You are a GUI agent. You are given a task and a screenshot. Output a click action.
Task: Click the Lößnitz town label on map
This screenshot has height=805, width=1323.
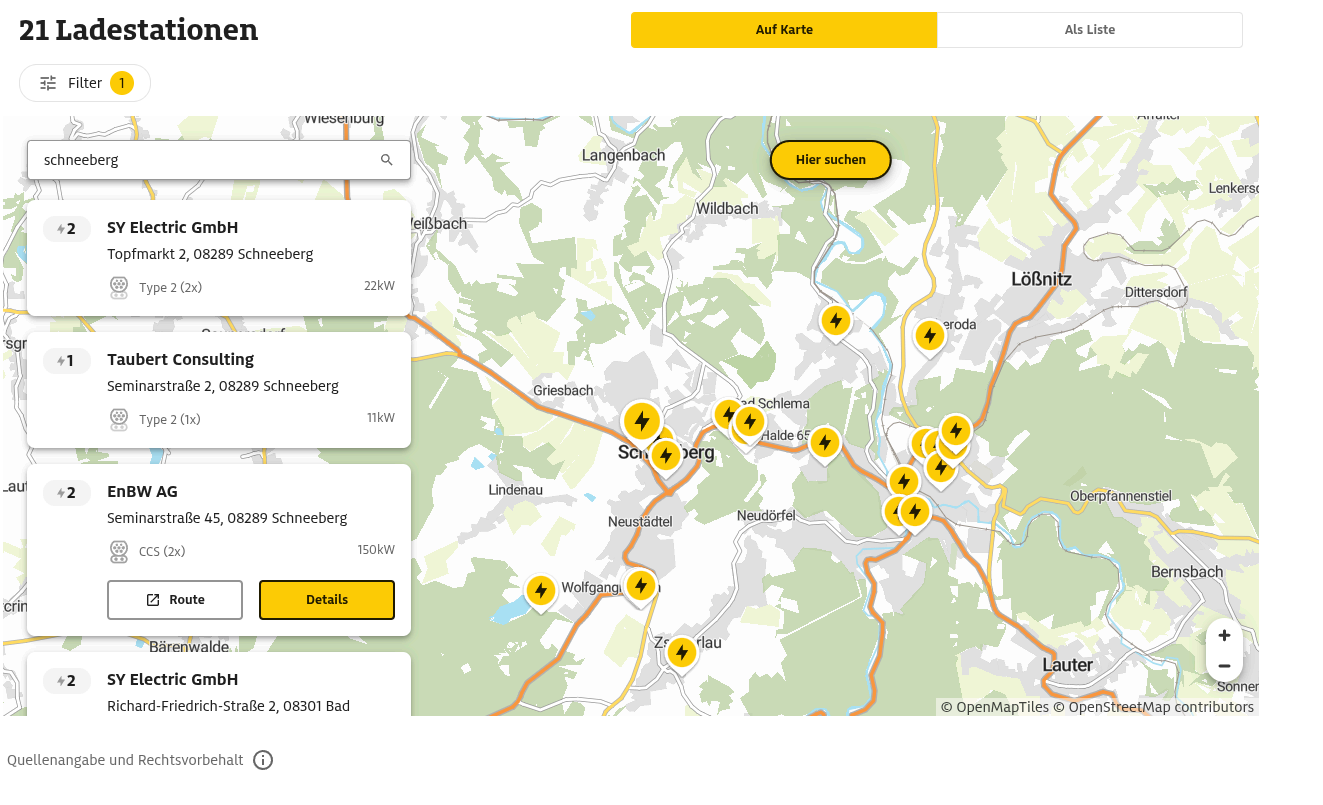pos(1041,279)
